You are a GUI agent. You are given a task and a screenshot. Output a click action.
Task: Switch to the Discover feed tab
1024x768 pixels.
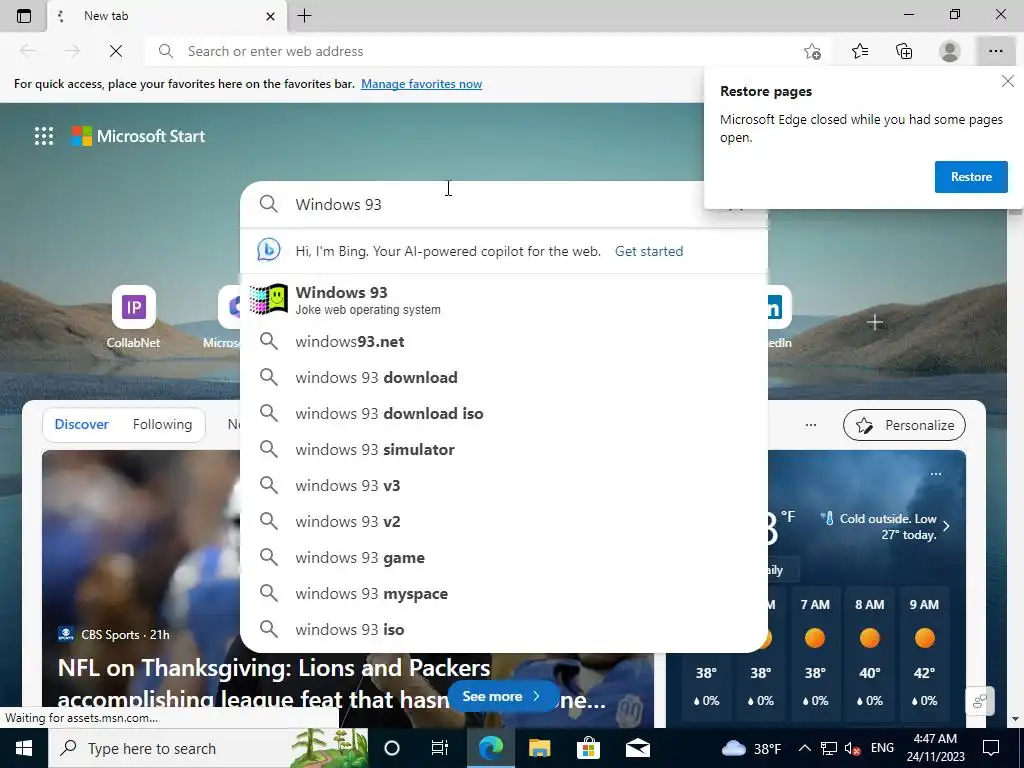(82, 424)
